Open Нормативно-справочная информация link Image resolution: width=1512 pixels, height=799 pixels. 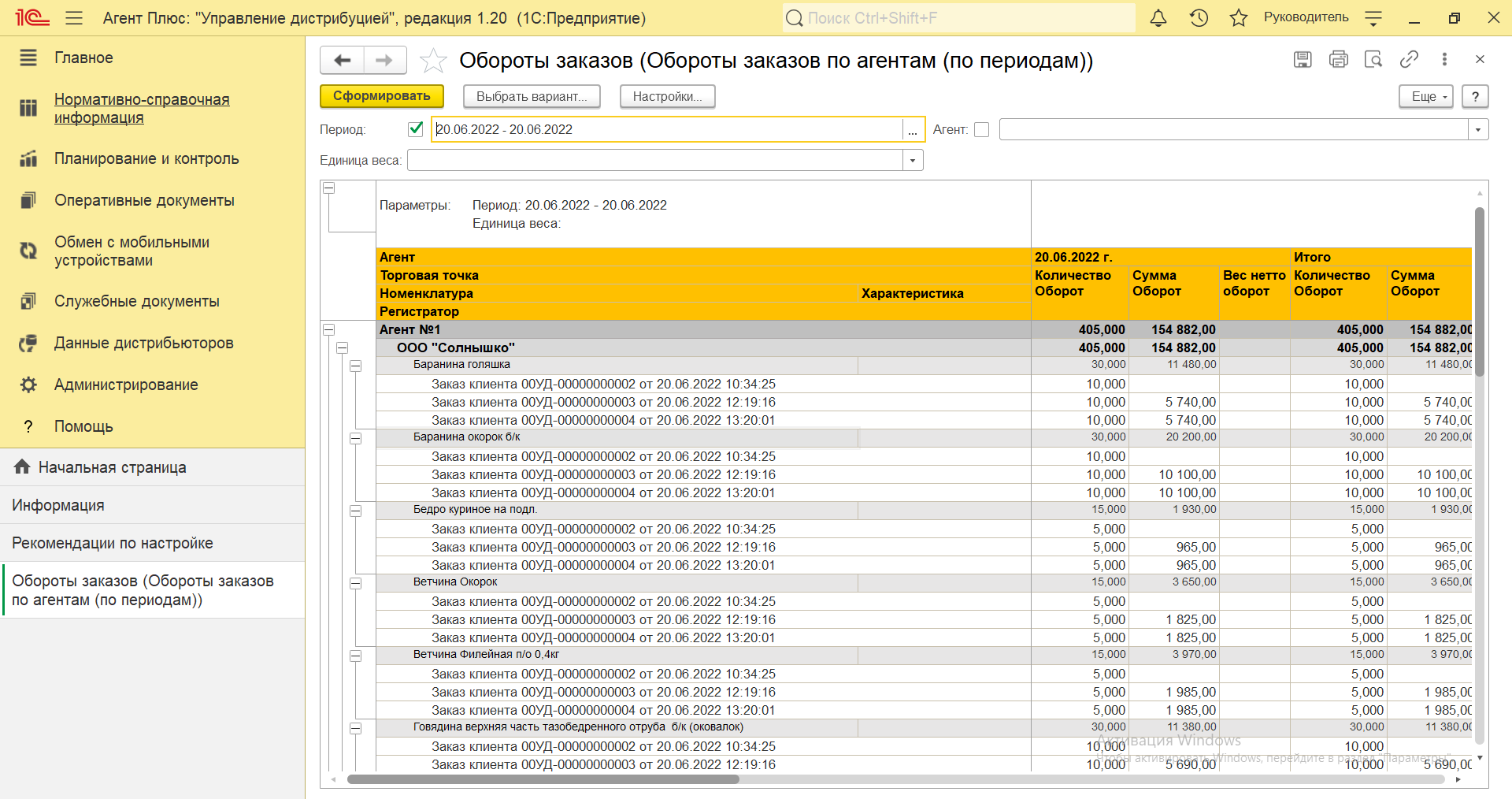142,108
